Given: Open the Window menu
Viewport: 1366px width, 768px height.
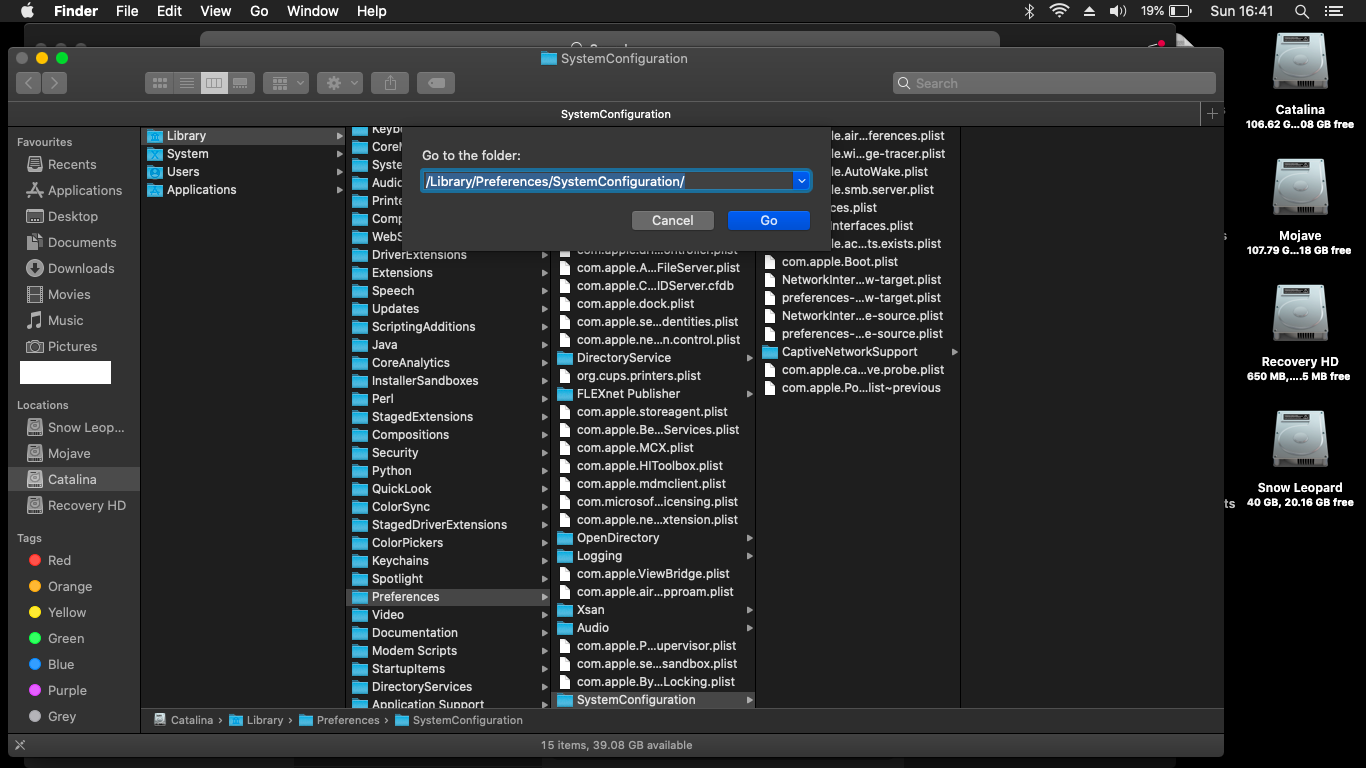Looking at the screenshot, I should [x=313, y=11].
